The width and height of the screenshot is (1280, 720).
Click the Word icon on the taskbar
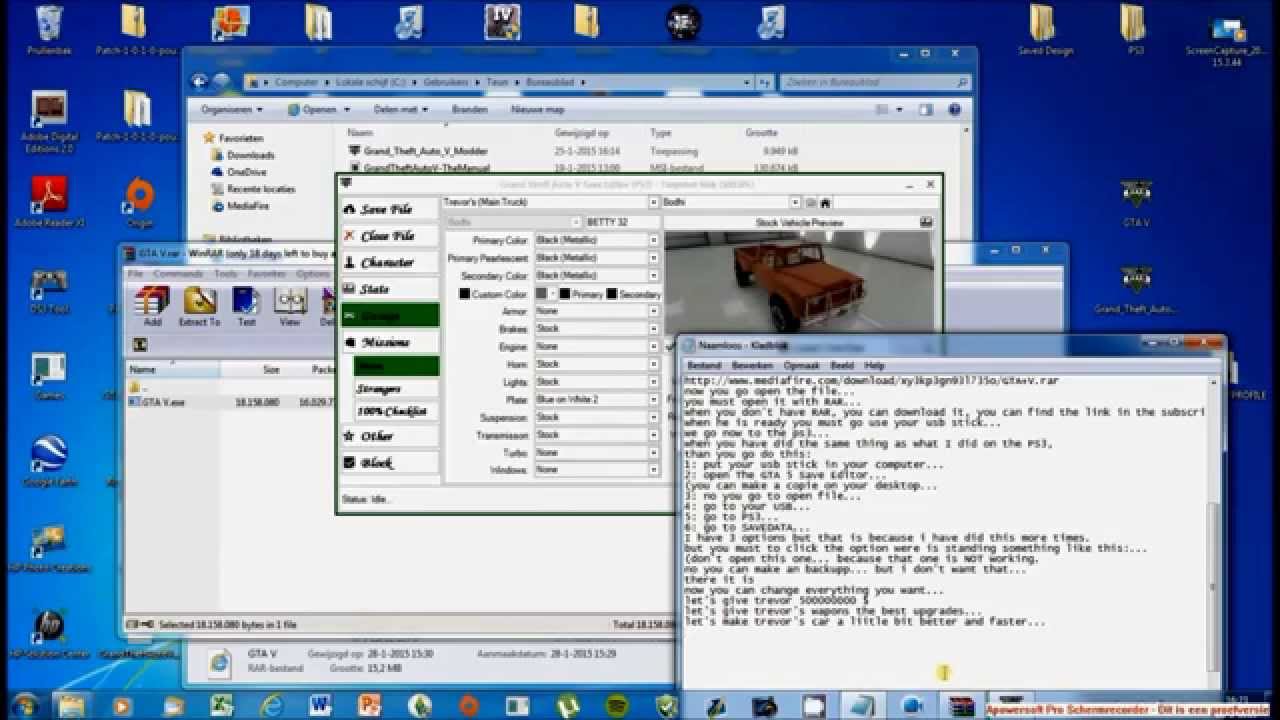tap(320, 706)
